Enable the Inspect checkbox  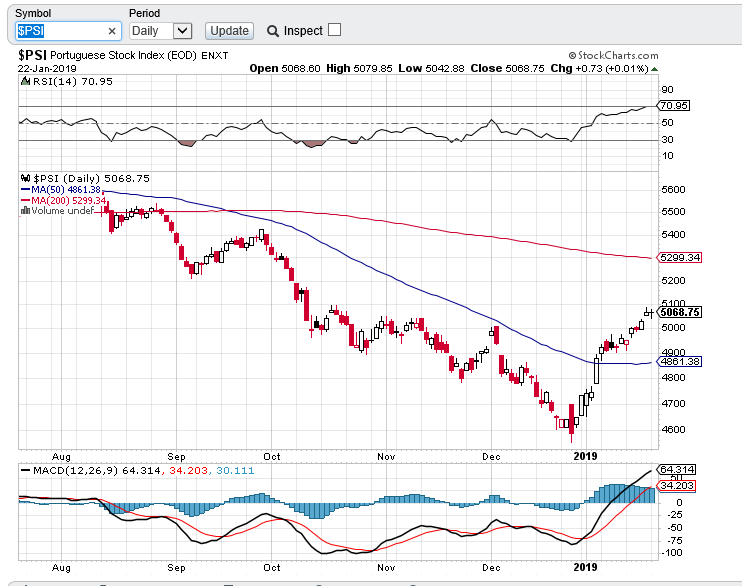(x=334, y=30)
